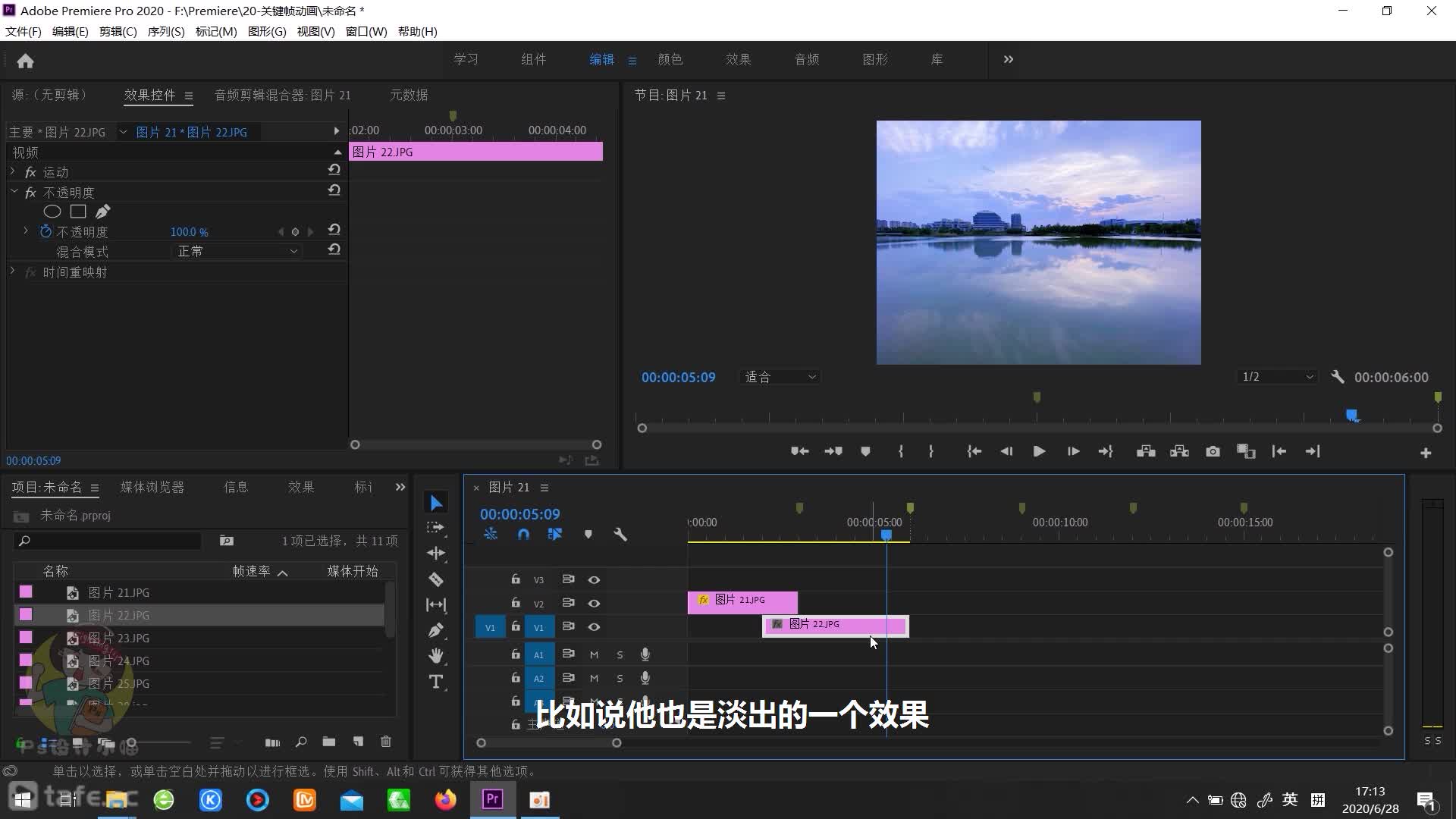
Task: Toggle V2 track output eye
Action: point(594,604)
